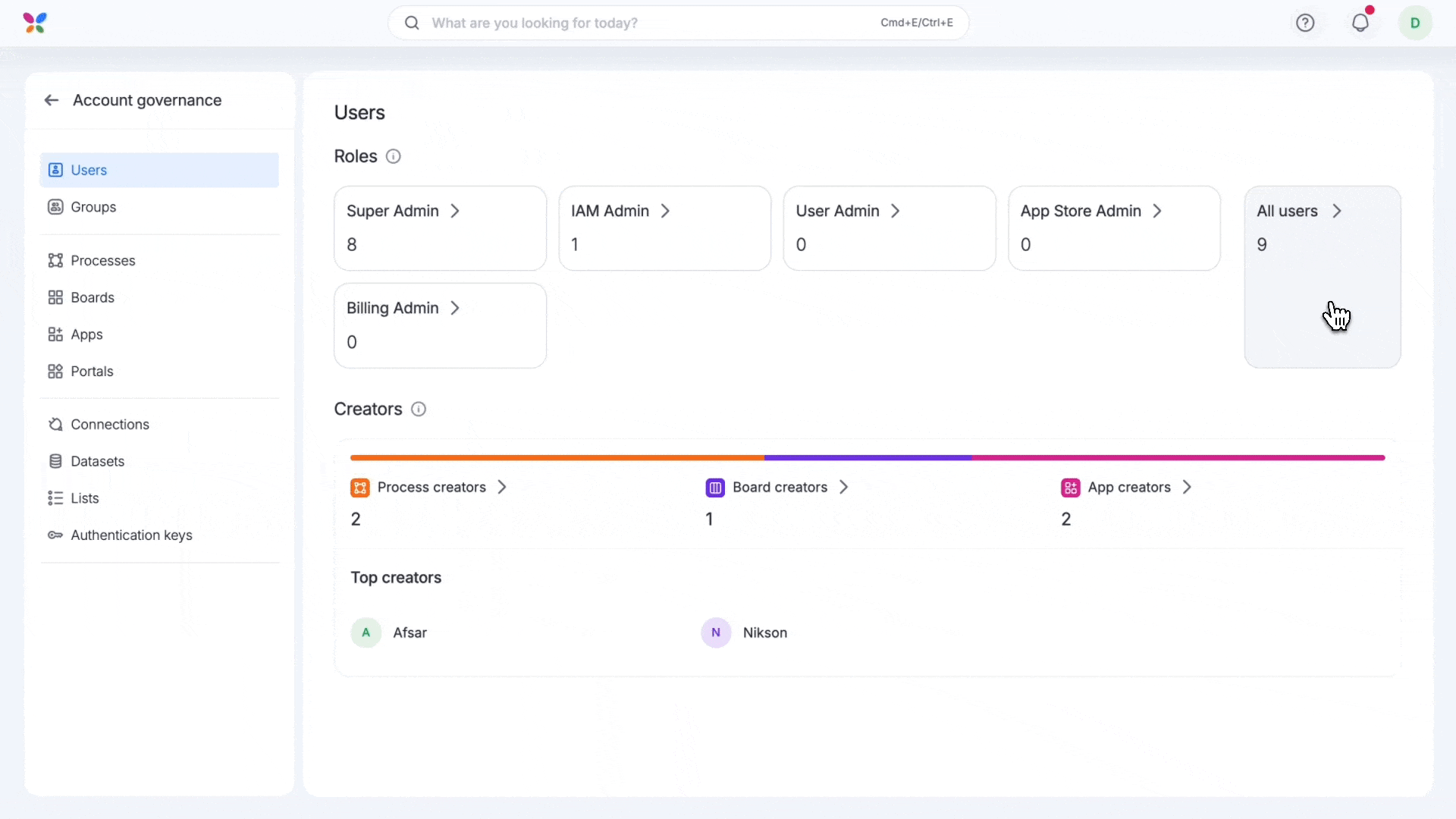Expand the IAM Admin role chevron
Screen dimensions: 1456x819
click(x=665, y=211)
